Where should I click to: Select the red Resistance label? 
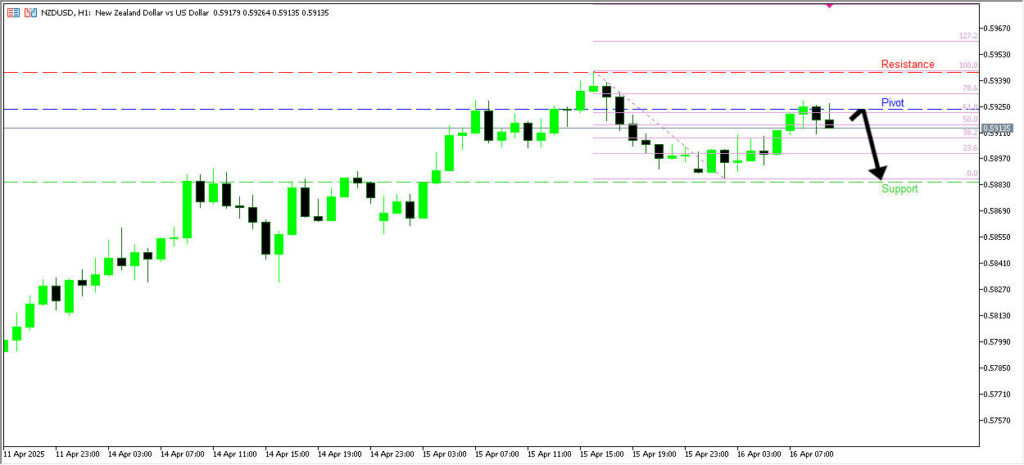[x=907, y=64]
